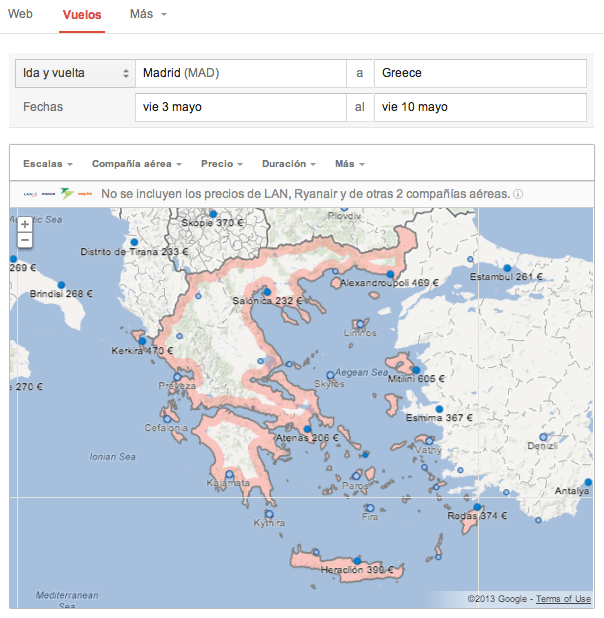The image size is (604, 618).
Task: Expand the Precio filter menu
Action: (x=221, y=163)
